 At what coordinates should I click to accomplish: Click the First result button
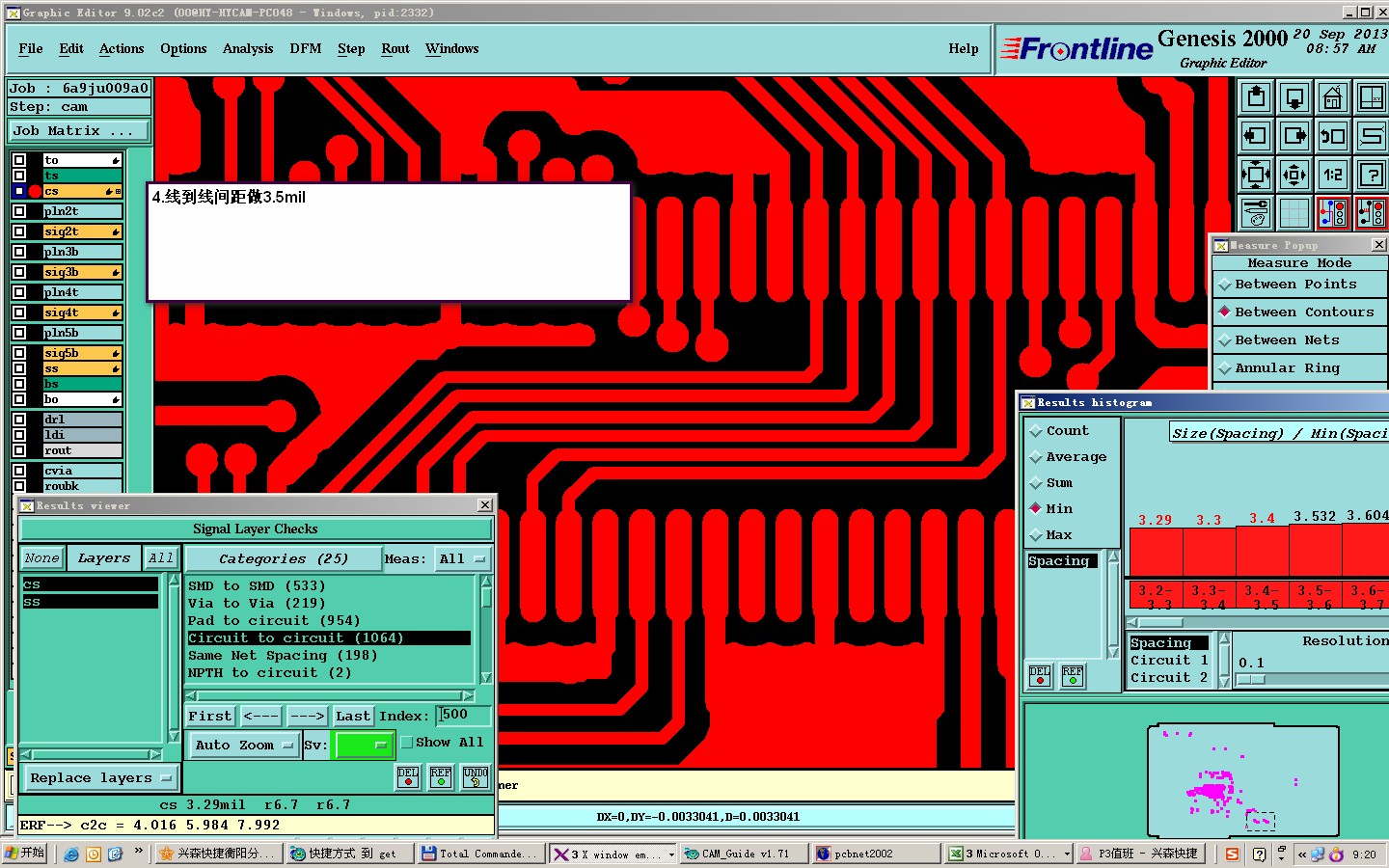click(210, 716)
